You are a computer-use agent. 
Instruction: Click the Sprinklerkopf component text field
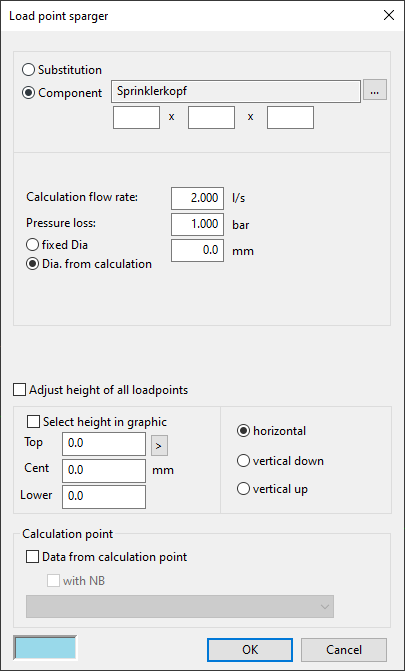(x=235, y=91)
